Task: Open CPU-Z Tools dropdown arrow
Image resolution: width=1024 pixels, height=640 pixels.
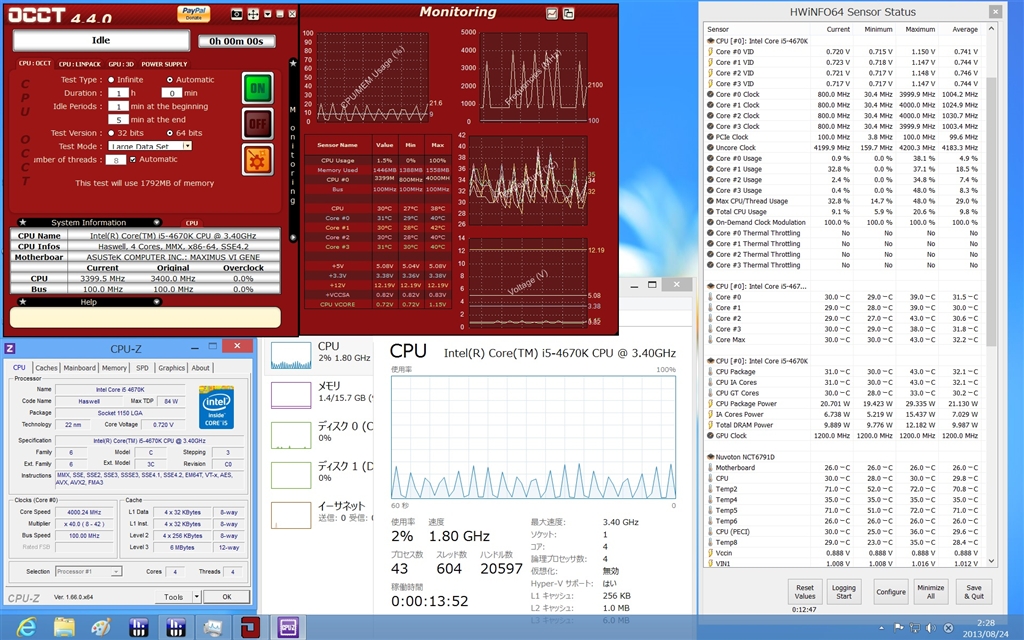Action: click(197, 596)
